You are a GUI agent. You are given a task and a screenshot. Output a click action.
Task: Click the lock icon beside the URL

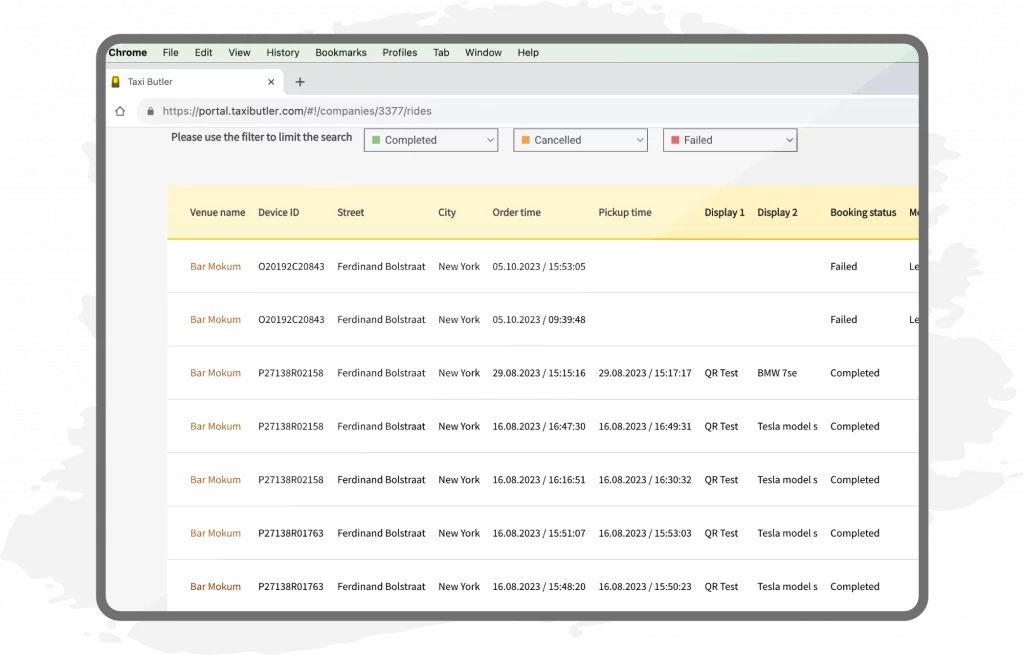click(150, 111)
